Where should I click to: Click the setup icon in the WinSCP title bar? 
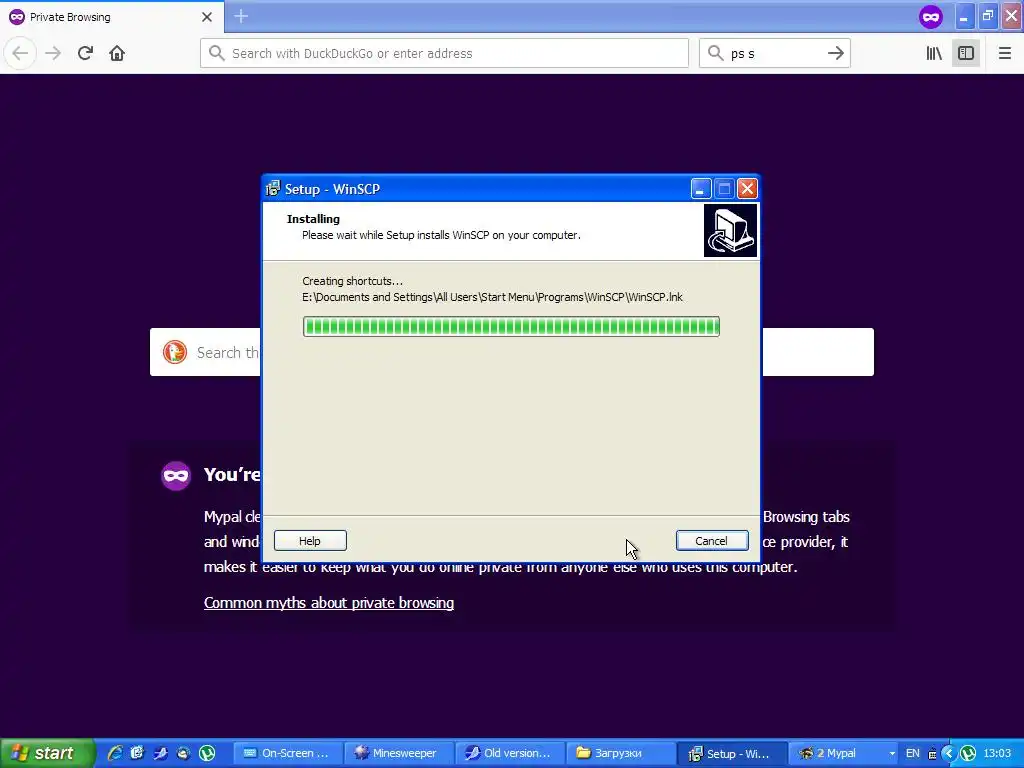273,189
